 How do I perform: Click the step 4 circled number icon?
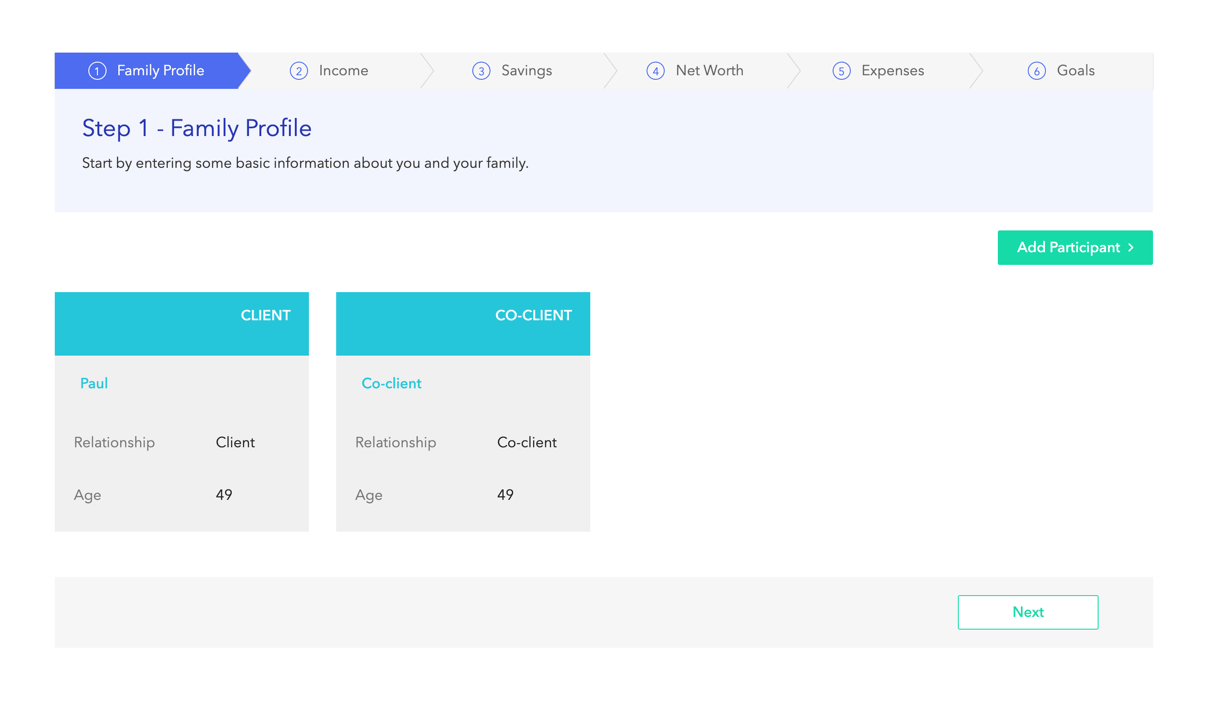click(x=655, y=71)
